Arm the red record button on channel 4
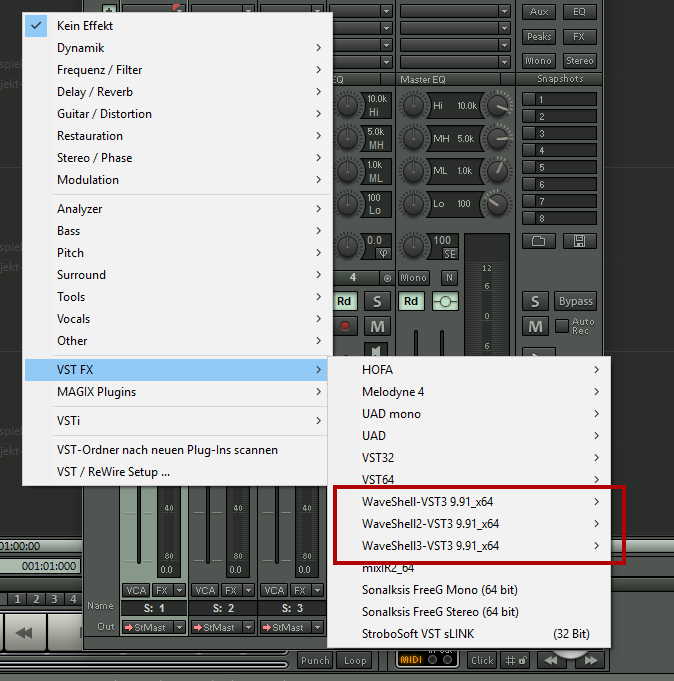Image resolution: width=674 pixels, height=681 pixels. (345, 326)
